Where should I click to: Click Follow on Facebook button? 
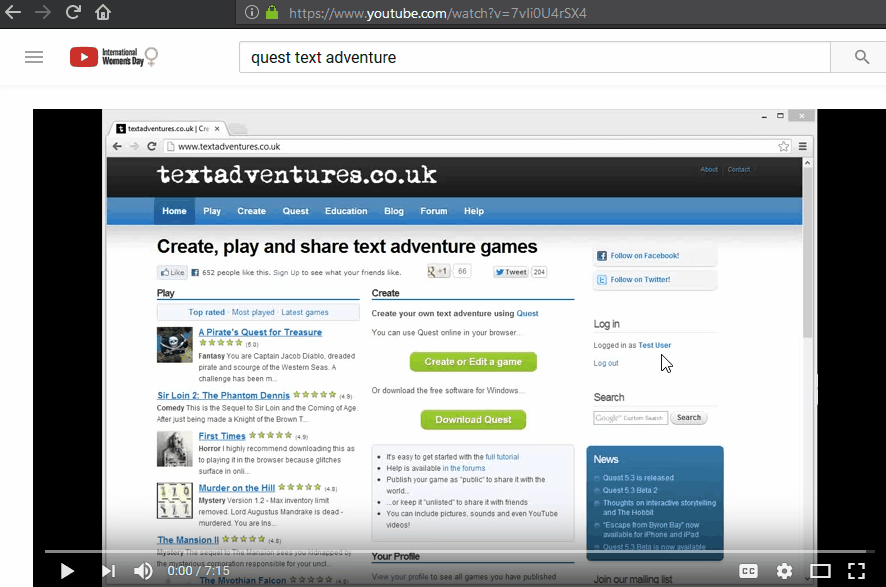point(655,256)
